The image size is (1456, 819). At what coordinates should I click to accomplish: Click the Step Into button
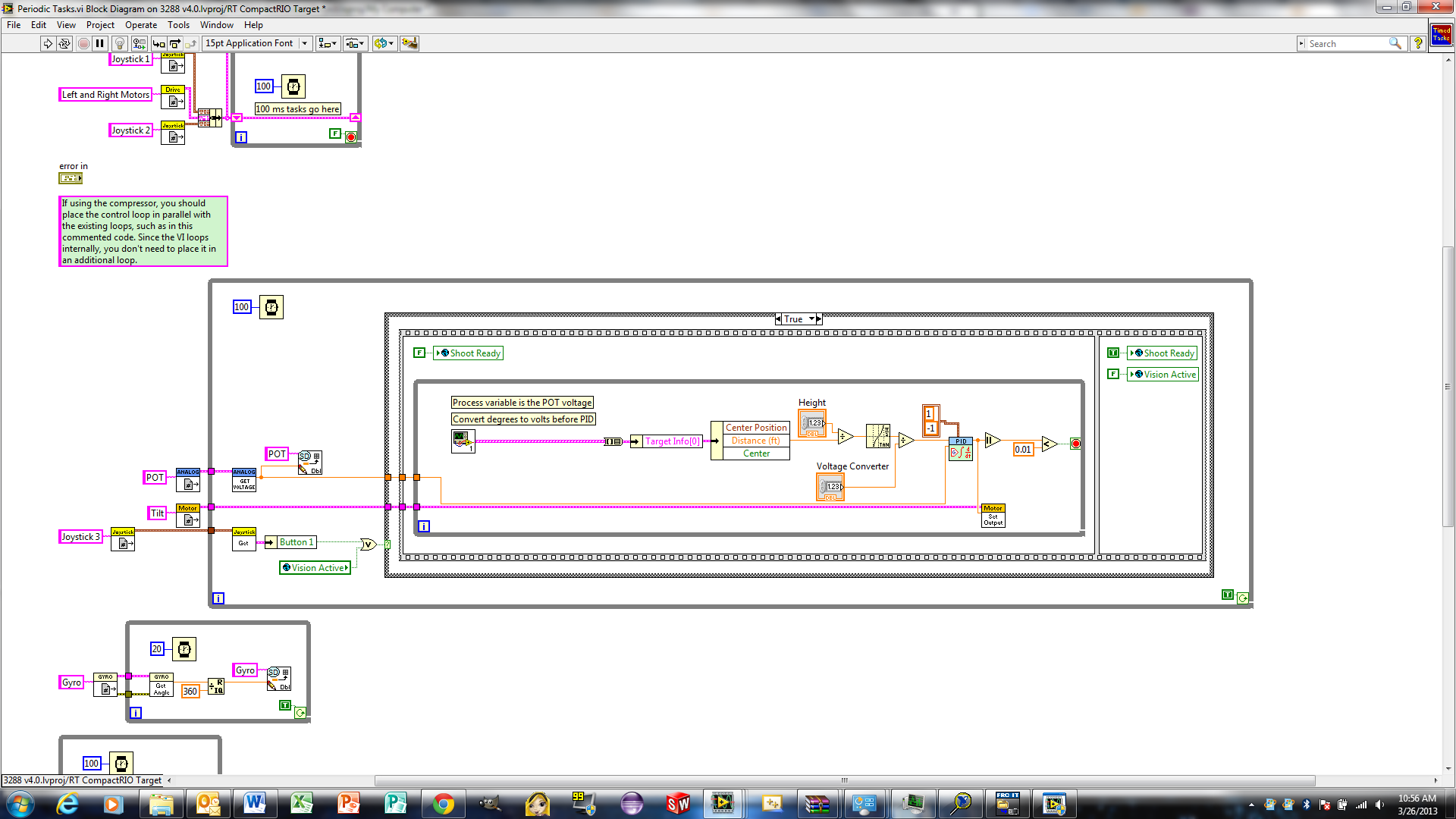(x=158, y=43)
